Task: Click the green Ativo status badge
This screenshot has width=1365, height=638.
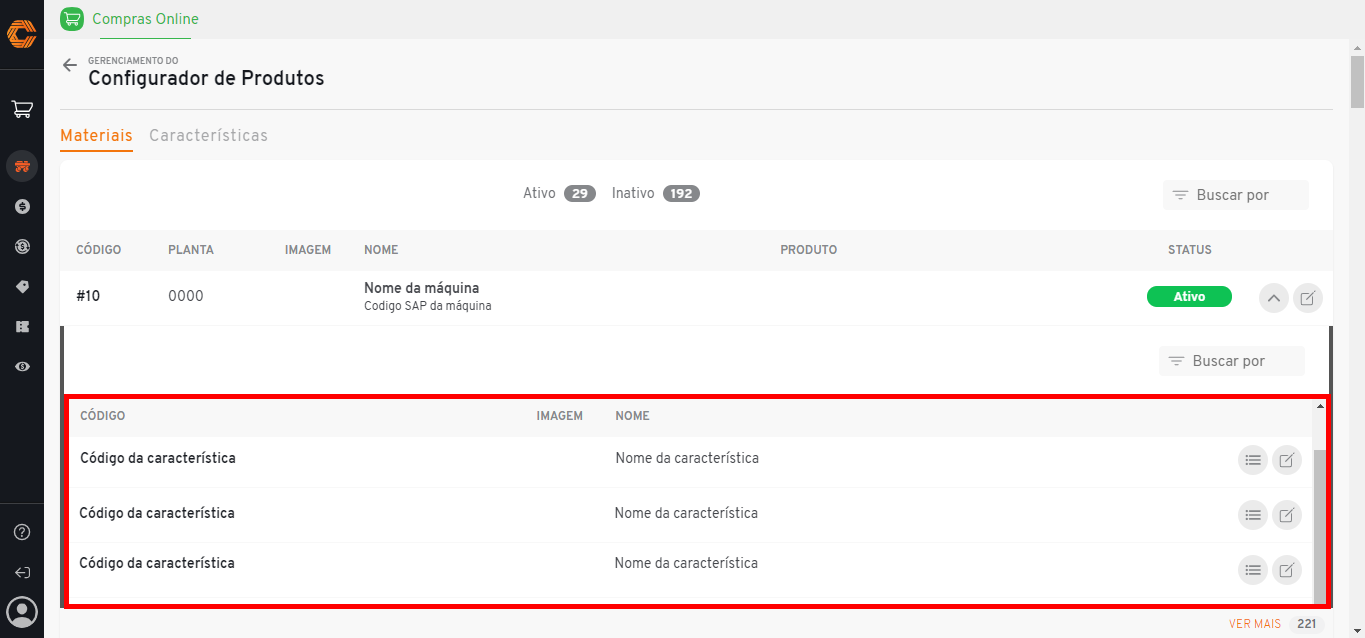Action: [x=1189, y=297]
